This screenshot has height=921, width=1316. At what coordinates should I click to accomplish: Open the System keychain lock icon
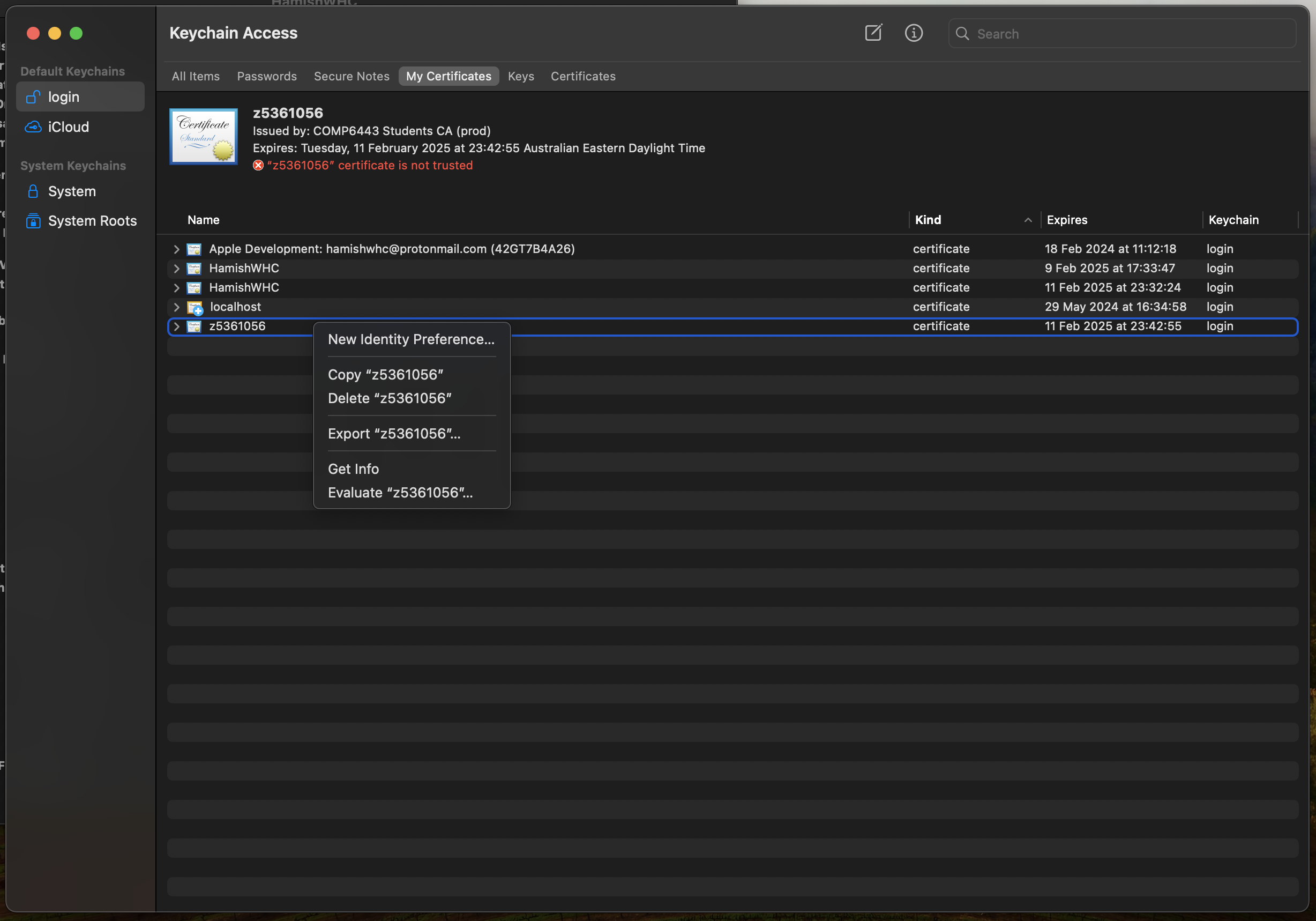coord(33,191)
